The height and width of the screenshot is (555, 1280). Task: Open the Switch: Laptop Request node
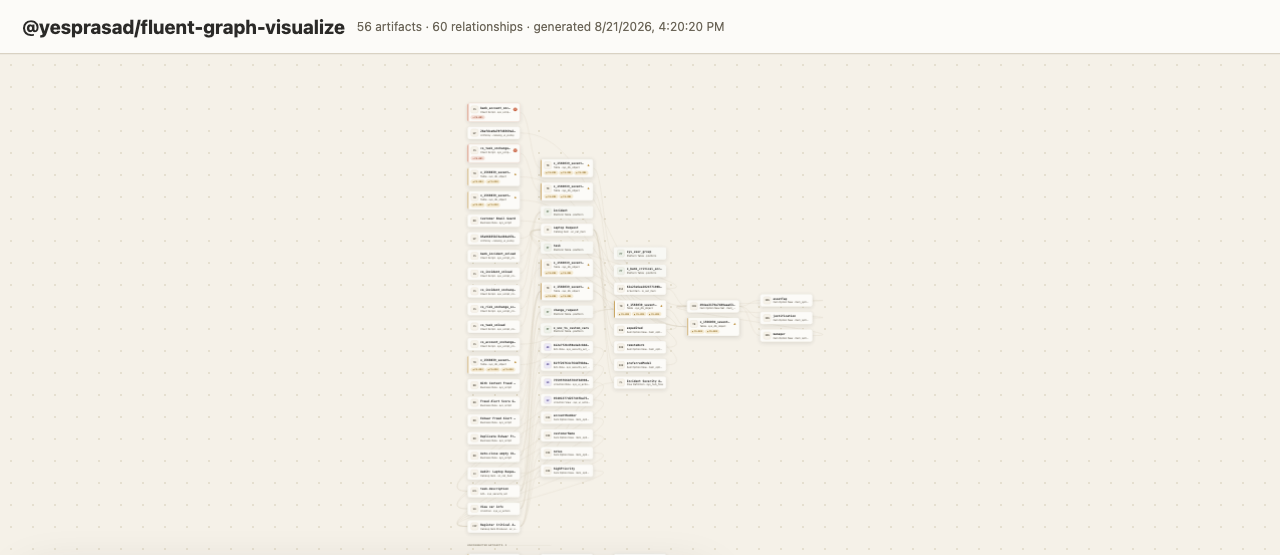pyautogui.click(x=494, y=473)
